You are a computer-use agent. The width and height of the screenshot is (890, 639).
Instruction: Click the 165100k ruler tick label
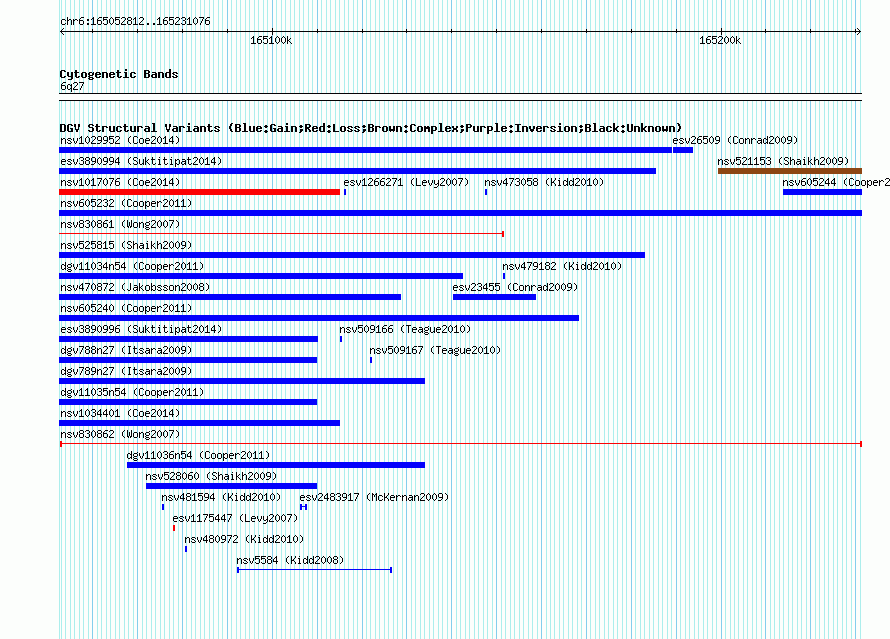(271, 40)
